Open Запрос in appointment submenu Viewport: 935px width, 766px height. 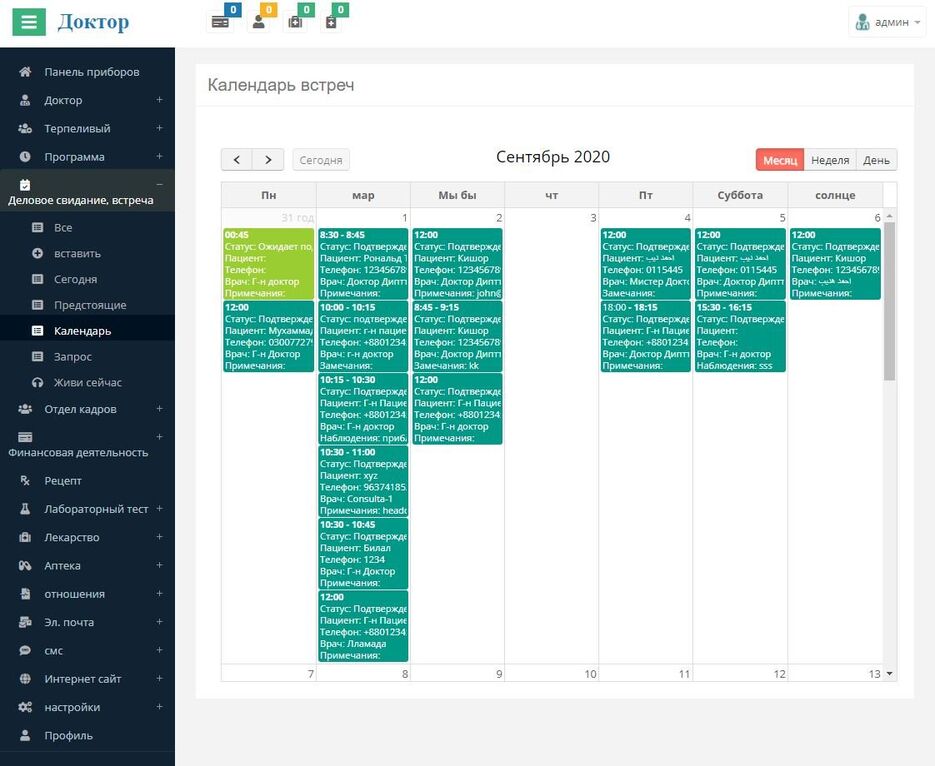click(72, 356)
